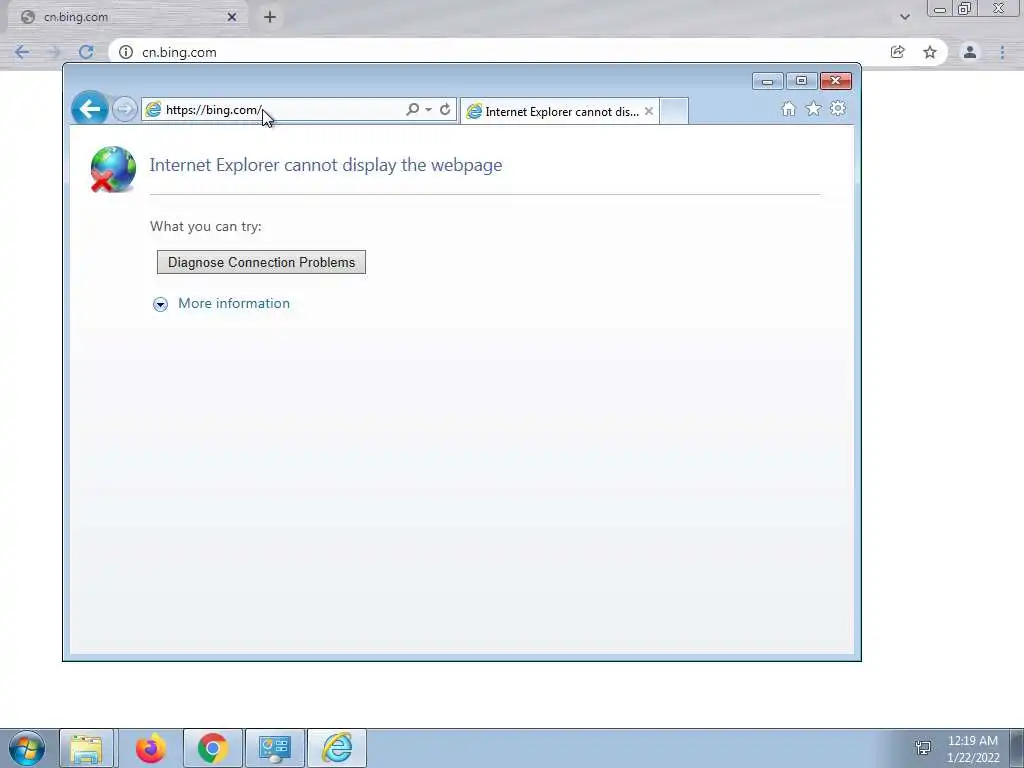Open the Chrome profile avatar
Image resolution: width=1024 pixels, height=768 pixels.
[x=970, y=52]
